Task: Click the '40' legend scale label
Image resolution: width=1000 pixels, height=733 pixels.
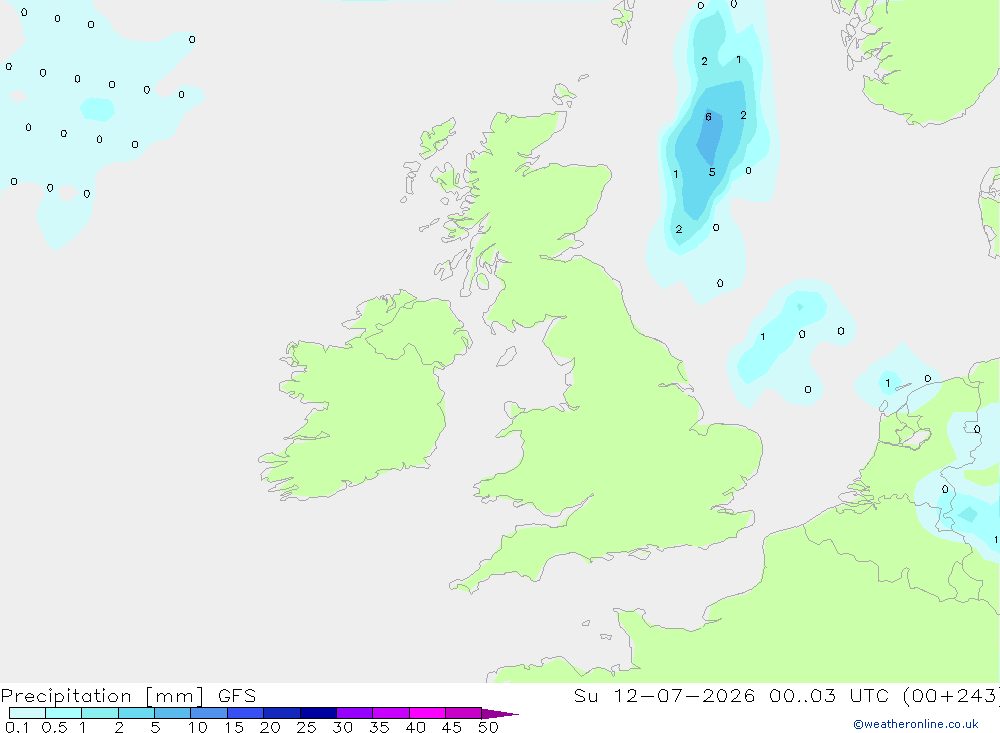Action: [416, 727]
